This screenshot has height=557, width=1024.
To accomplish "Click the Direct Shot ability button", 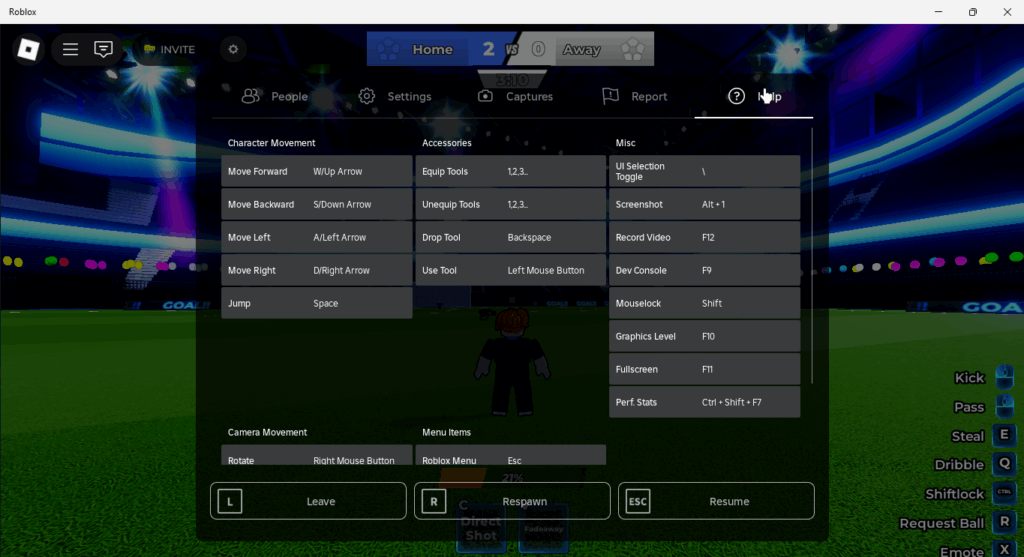I will [x=481, y=528].
